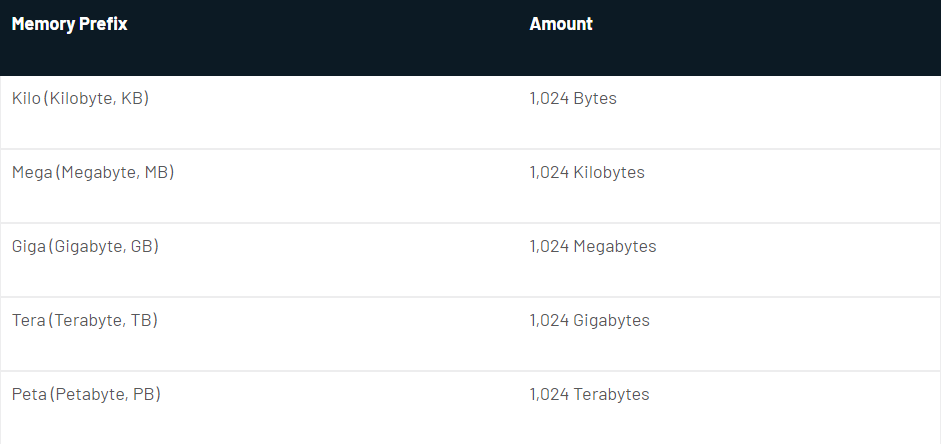Select the Giga (Gigabyte, GB) cell
The image size is (941, 444).
click(x=85, y=247)
